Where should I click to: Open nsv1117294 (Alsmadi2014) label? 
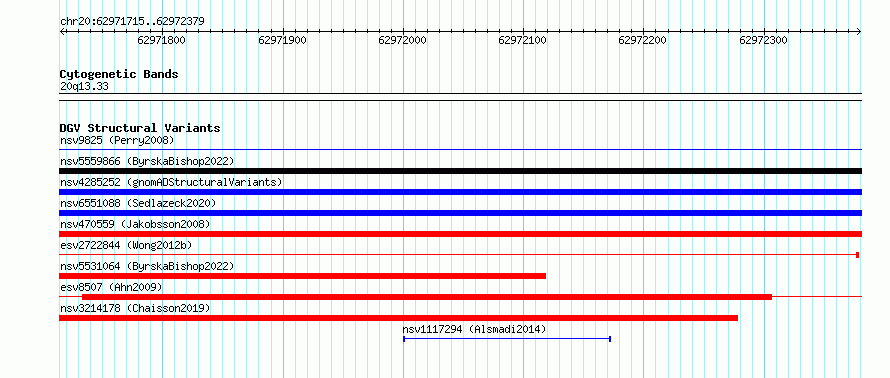point(475,329)
